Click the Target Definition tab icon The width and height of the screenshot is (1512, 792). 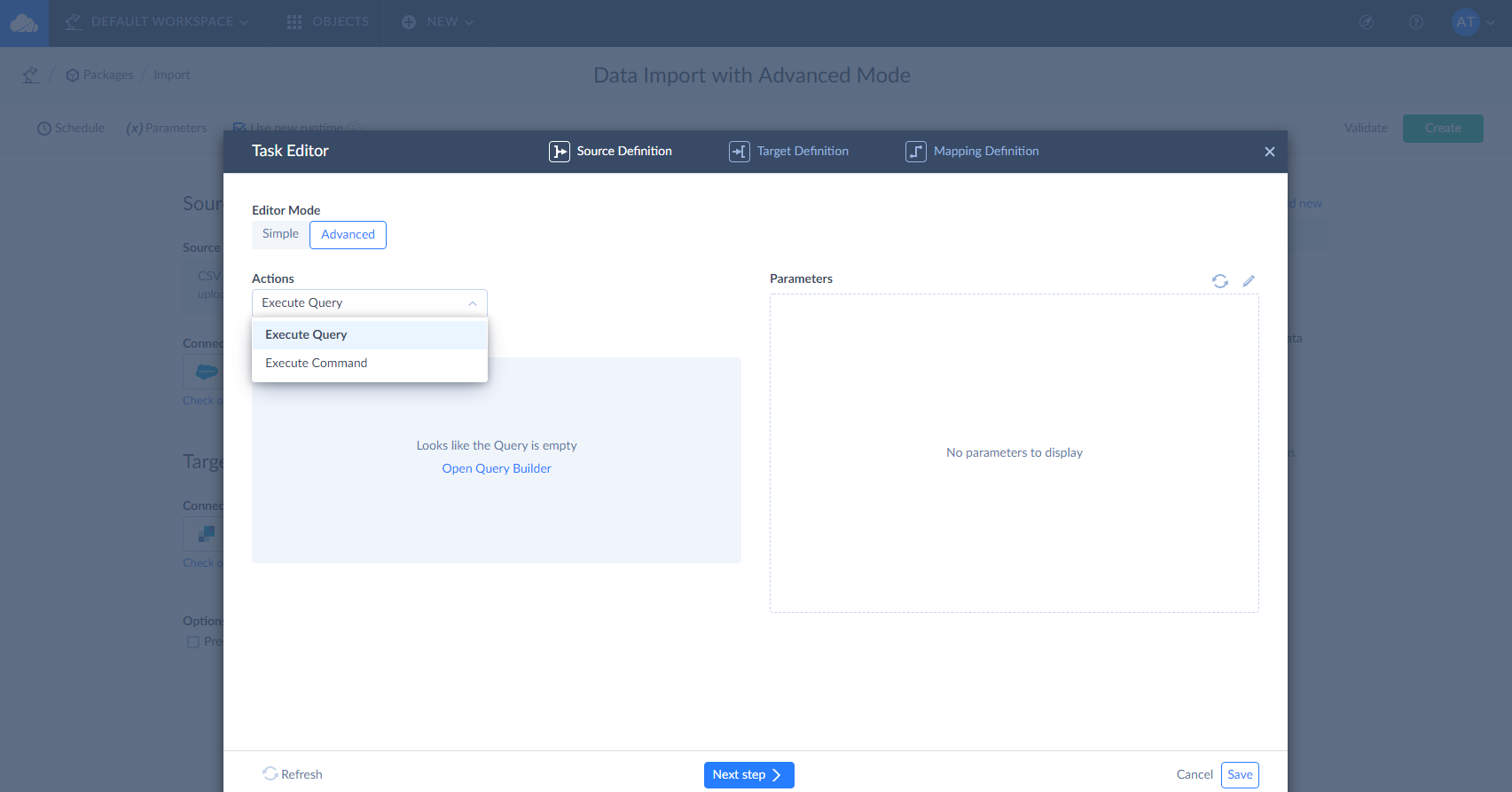740,152
